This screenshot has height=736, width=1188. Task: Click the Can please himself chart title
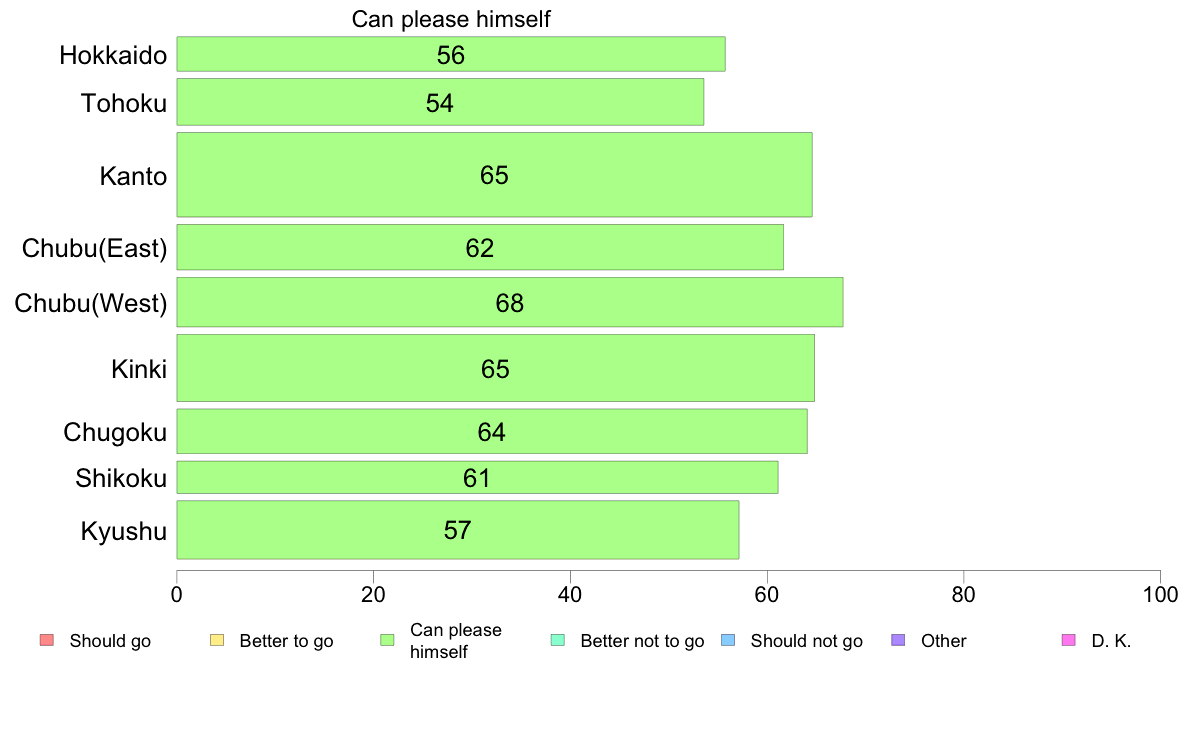tap(451, 19)
